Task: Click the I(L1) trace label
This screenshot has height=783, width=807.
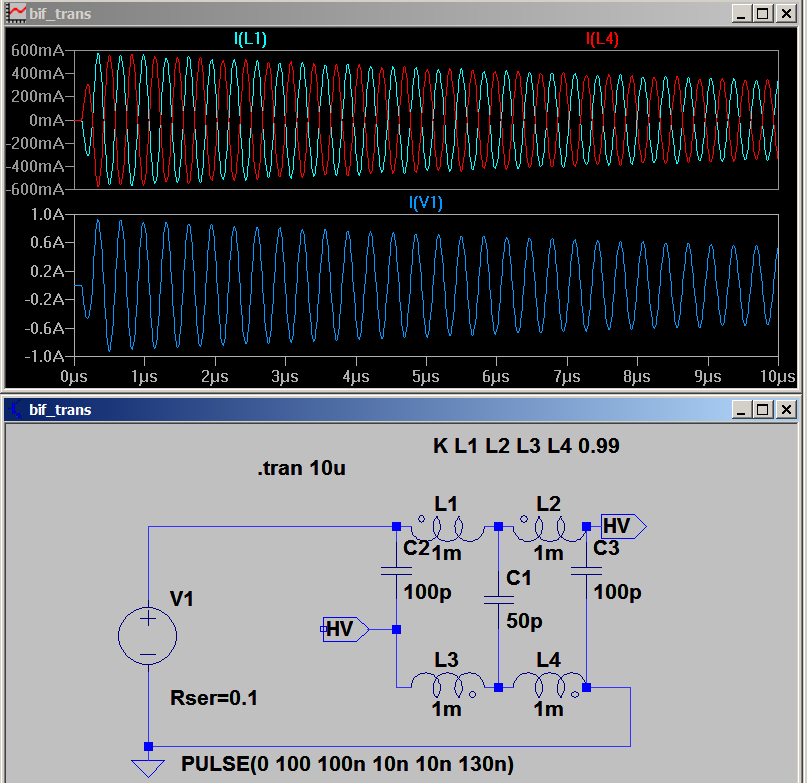Action: point(250,39)
